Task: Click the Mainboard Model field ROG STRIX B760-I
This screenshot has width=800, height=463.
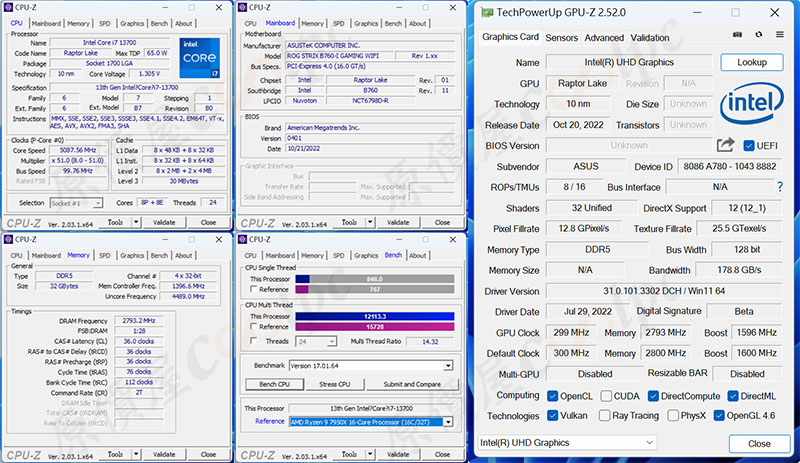Action: [x=340, y=56]
